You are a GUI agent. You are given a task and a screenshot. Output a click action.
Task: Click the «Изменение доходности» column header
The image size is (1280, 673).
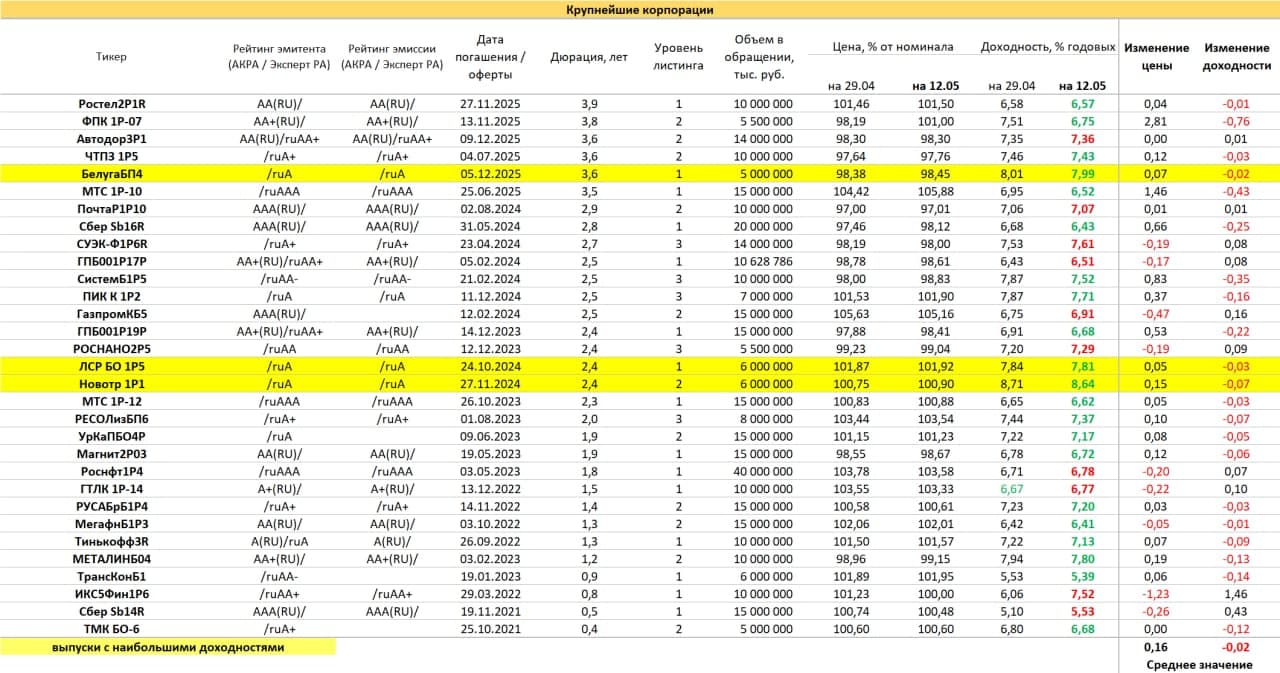click(1237, 56)
